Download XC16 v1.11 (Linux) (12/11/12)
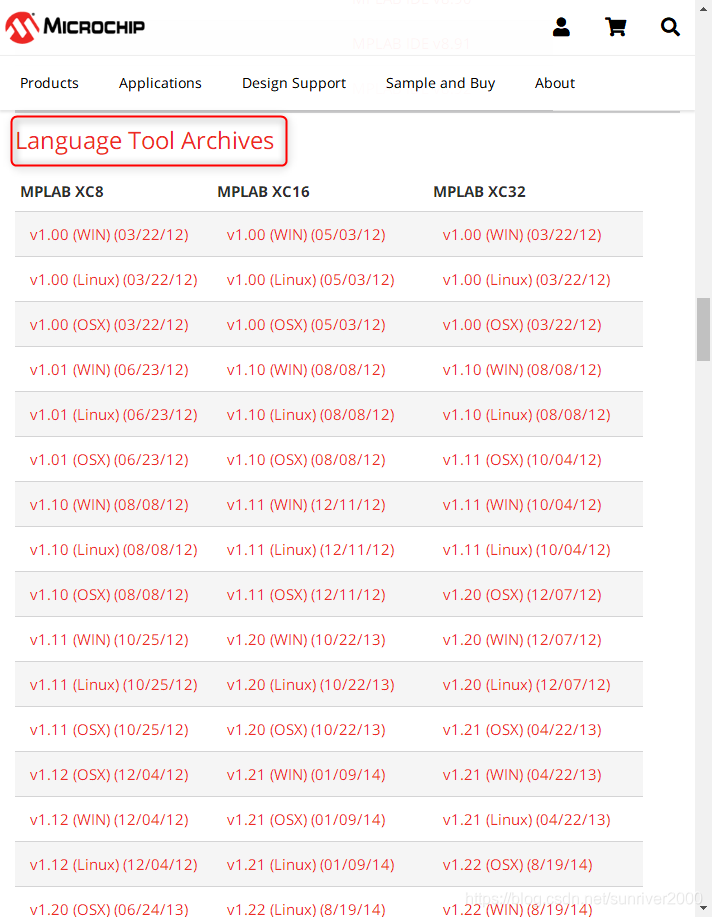Image resolution: width=712 pixels, height=917 pixels. (311, 550)
